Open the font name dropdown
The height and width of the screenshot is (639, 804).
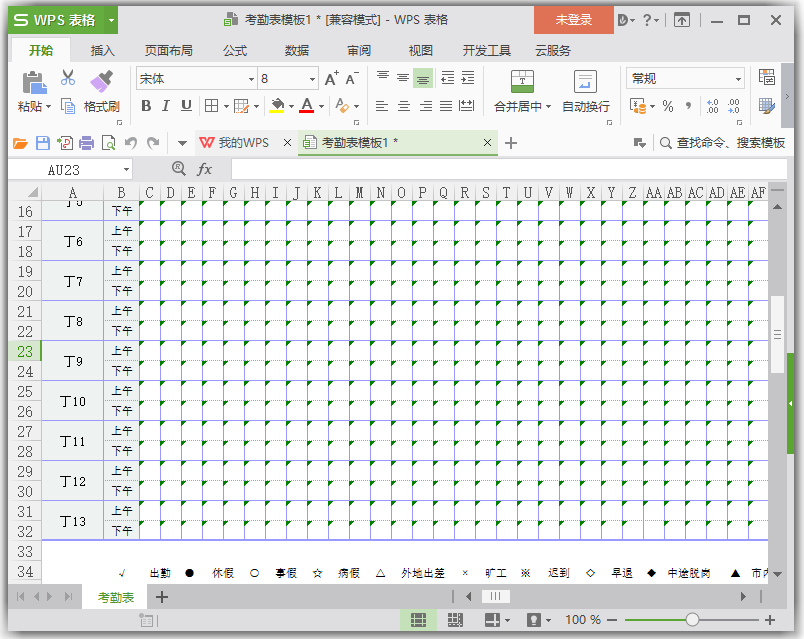coord(250,78)
